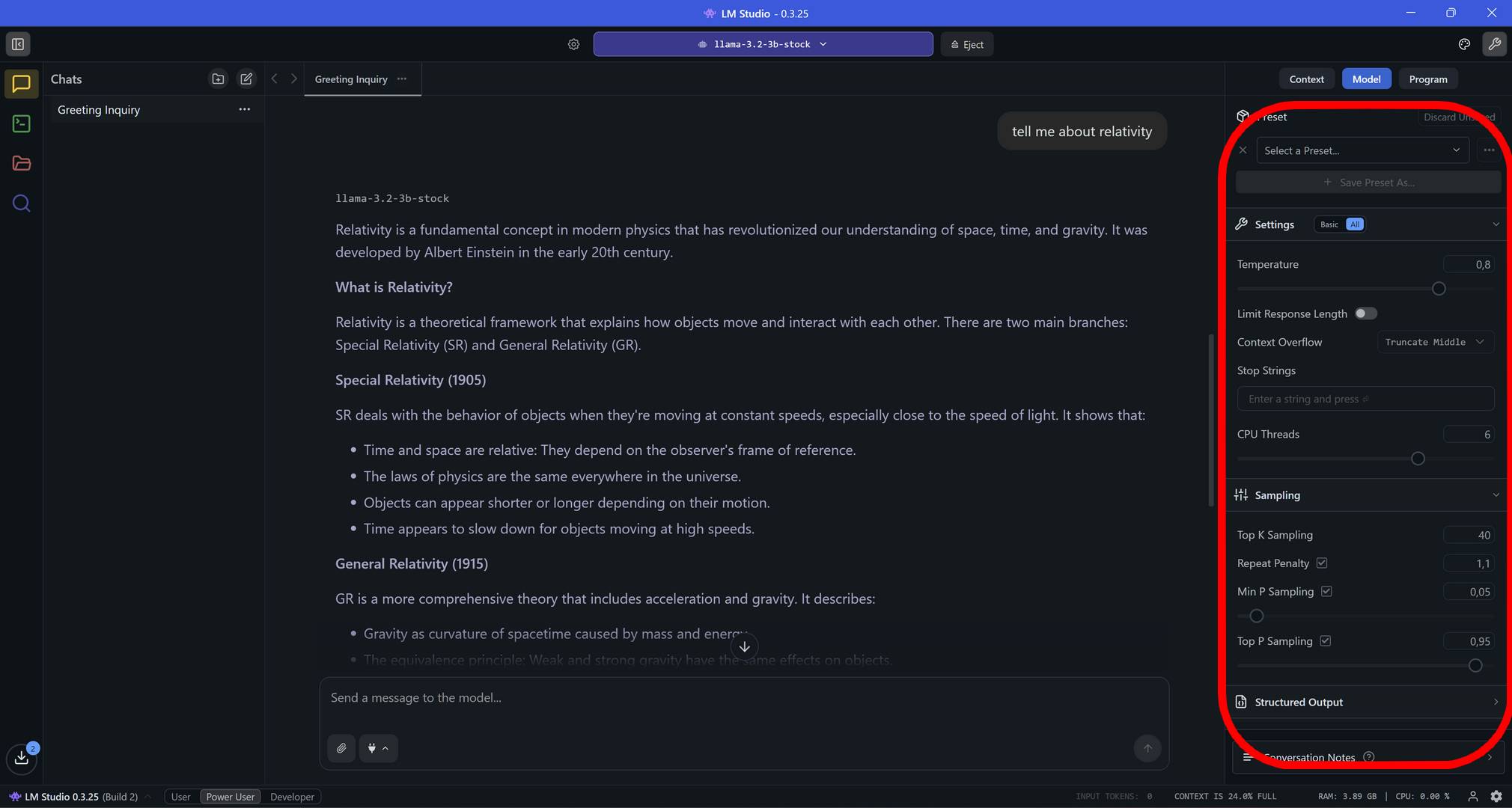This screenshot has height=808, width=1512.
Task: Click the Stop Strings input field
Action: (x=1365, y=399)
